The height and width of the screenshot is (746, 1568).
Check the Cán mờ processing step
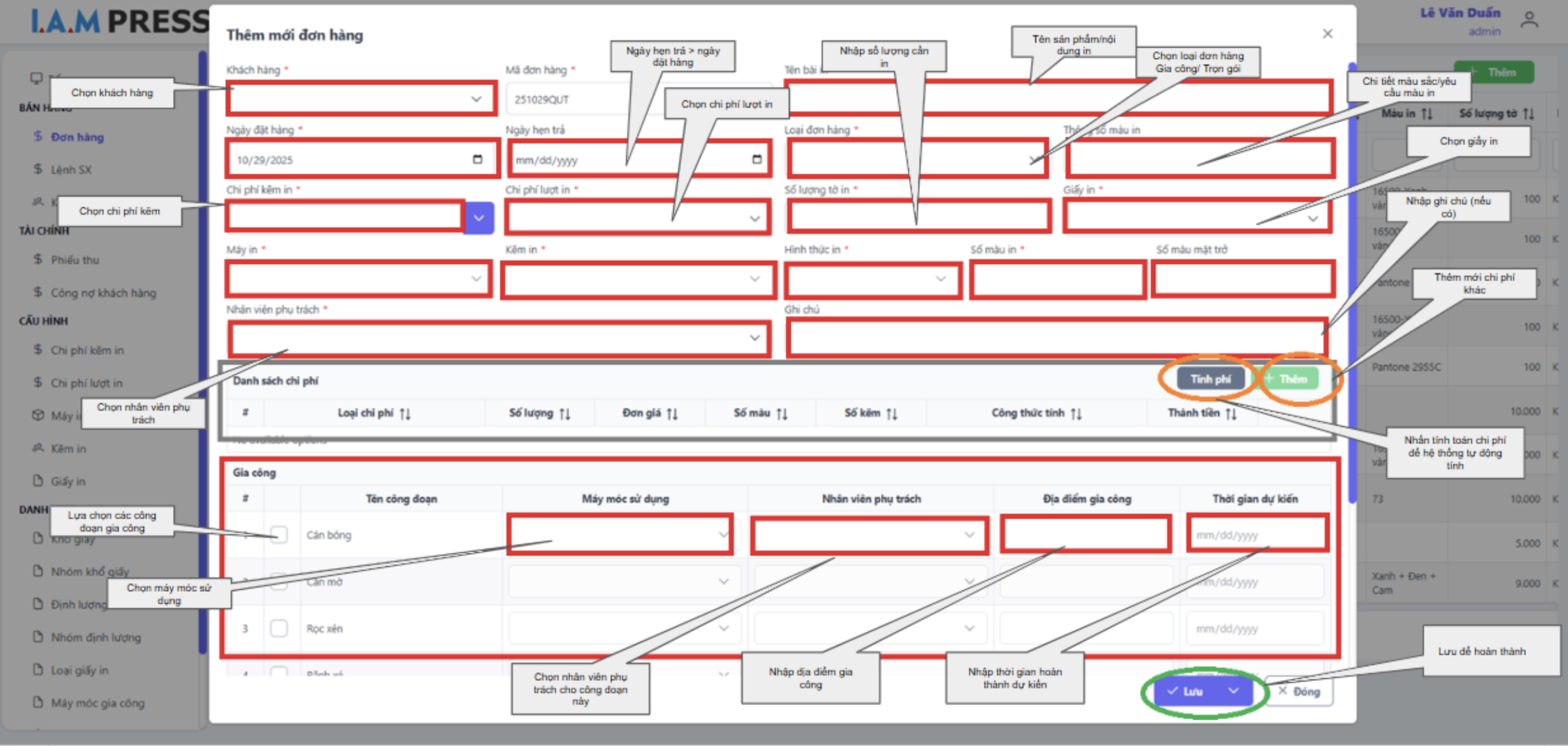point(279,582)
